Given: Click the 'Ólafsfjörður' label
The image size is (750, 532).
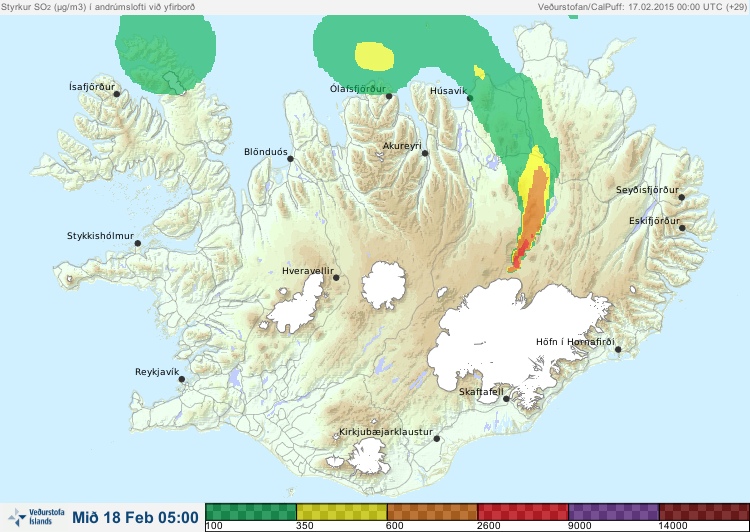Looking at the screenshot, I should [x=358, y=89].
